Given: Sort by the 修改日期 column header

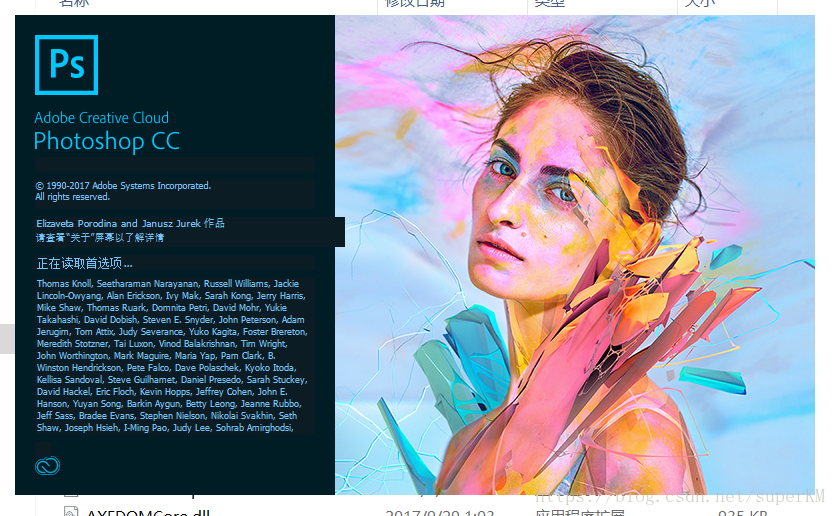Looking at the screenshot, I should (x=415, y=3).
